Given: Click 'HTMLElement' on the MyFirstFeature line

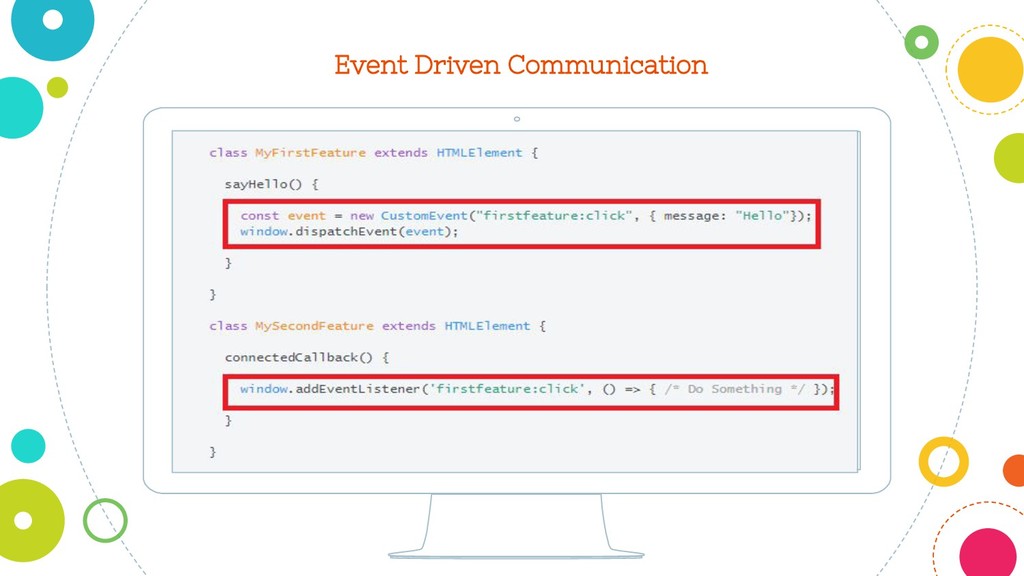Looking at the screenshot, I should 479,153.
